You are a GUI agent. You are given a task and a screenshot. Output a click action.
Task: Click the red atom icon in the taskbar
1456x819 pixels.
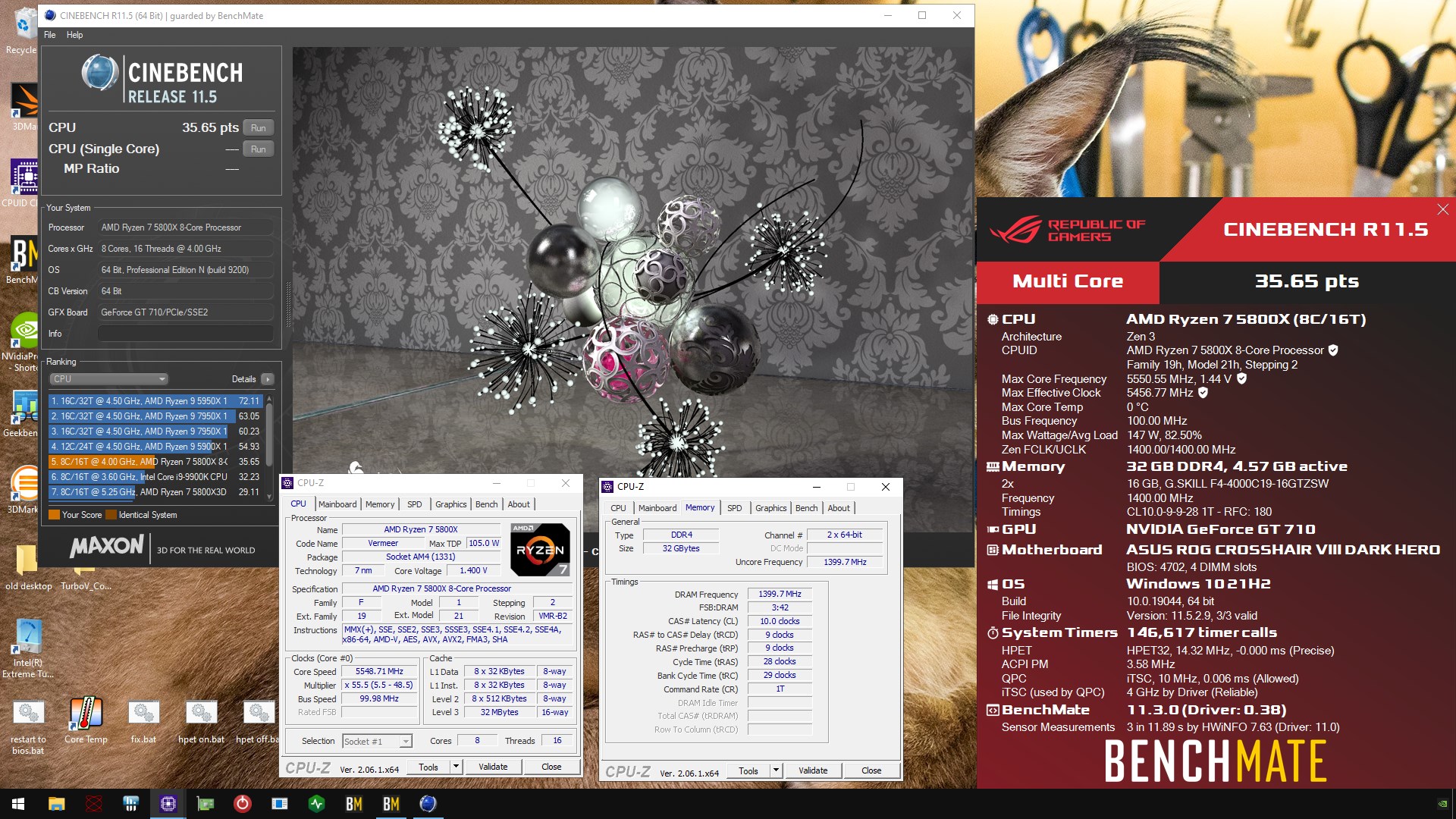click(93, 804)
